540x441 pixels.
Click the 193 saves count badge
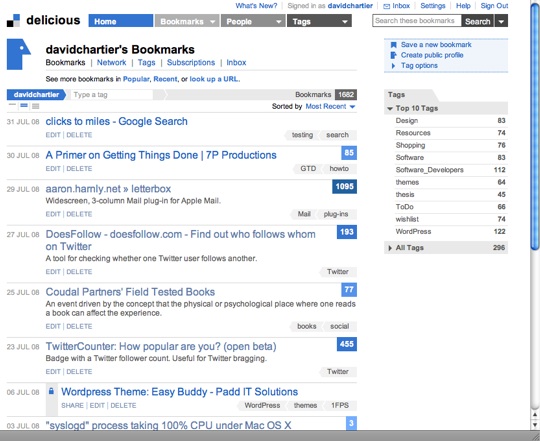pyautogui.click(x=347, y=232)
